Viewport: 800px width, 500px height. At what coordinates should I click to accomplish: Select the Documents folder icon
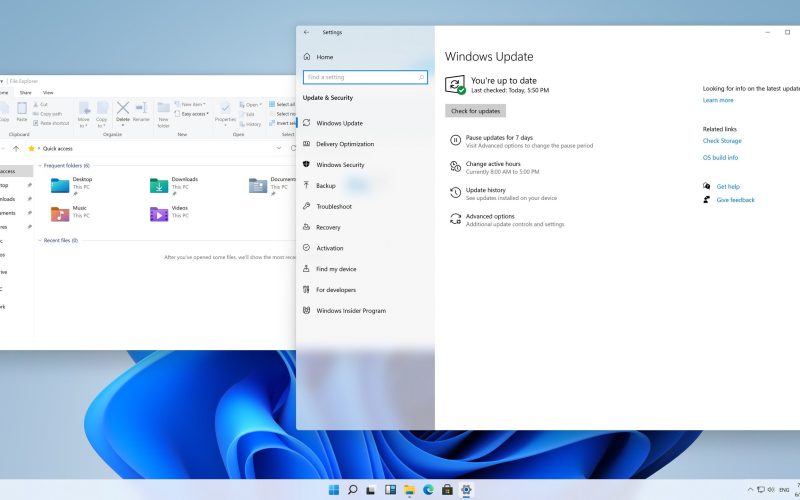pyautogui.click(x=258, y=185)
